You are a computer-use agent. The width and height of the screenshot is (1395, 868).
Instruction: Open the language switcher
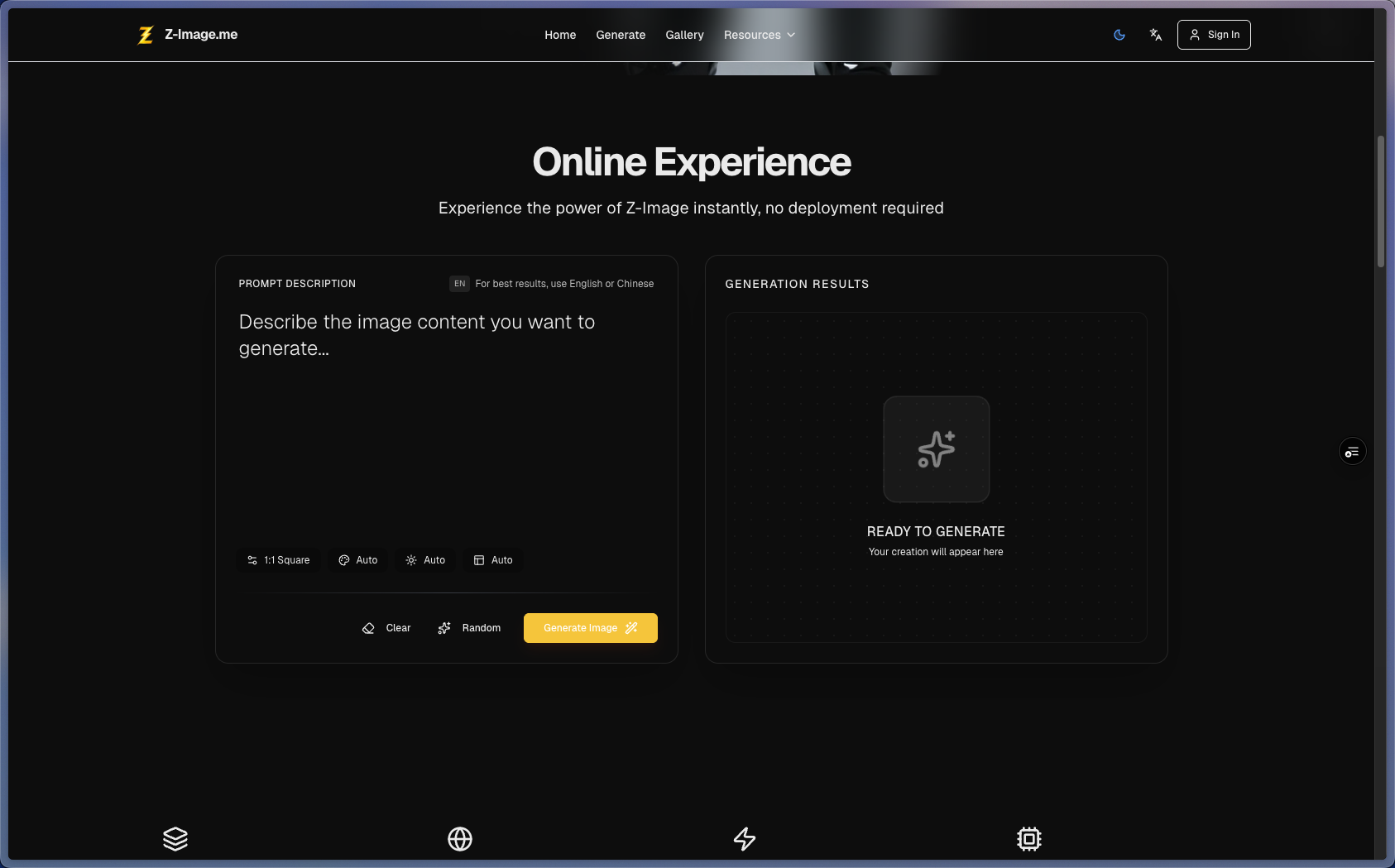pyautogui.click(x=1156, y=35)
